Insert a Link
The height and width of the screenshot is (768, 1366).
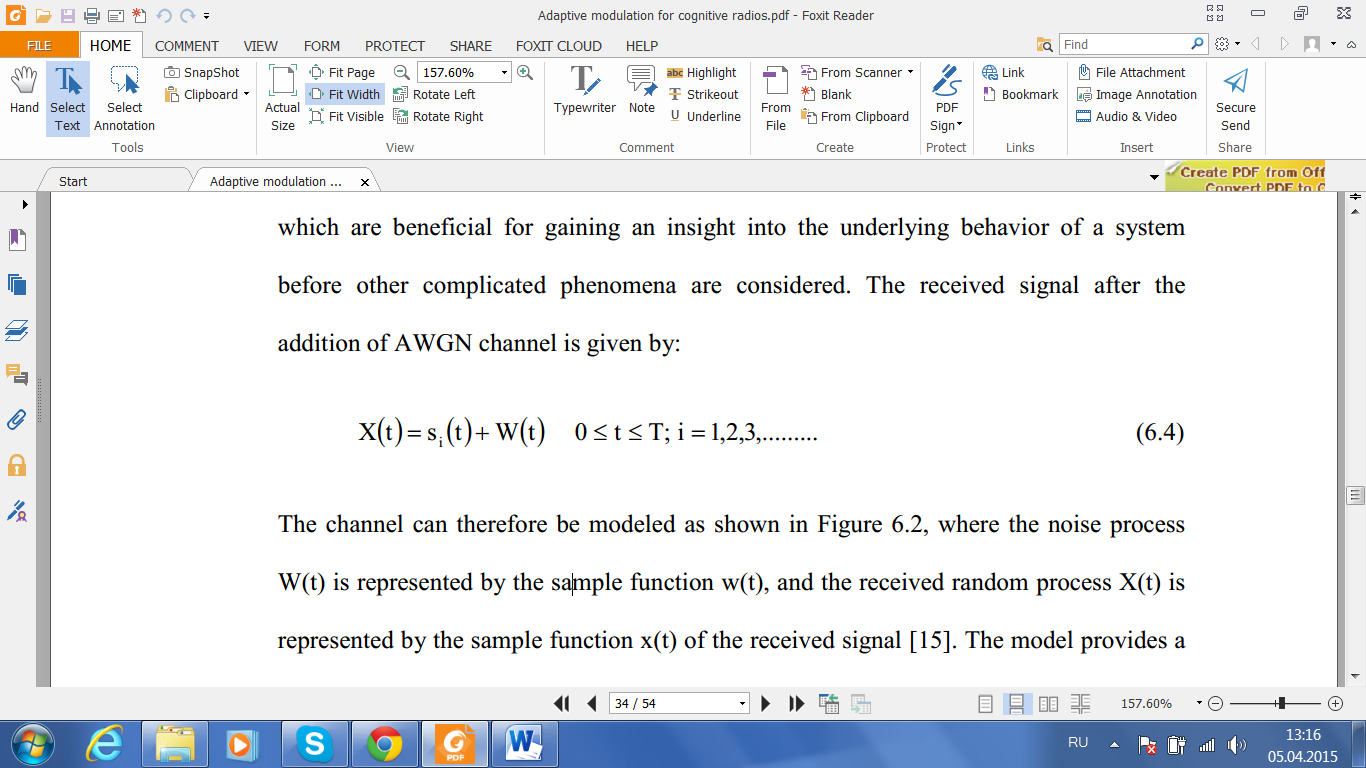coord(1003,72)
